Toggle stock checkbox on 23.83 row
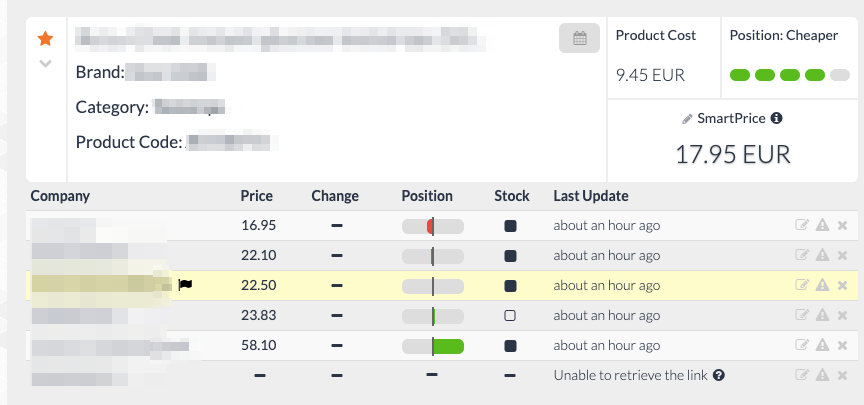This screenshot has width=864, height=405. [510, 316]
